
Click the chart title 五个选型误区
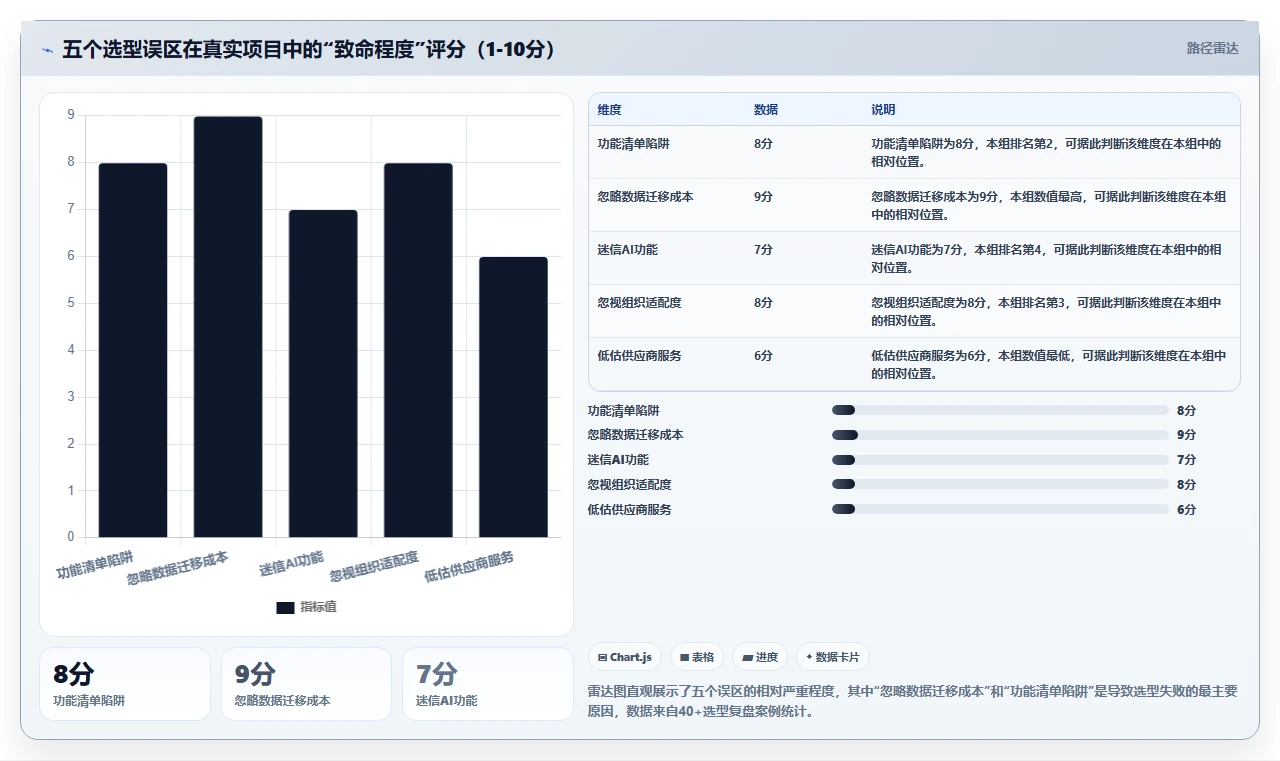click(x=310, y=49)
